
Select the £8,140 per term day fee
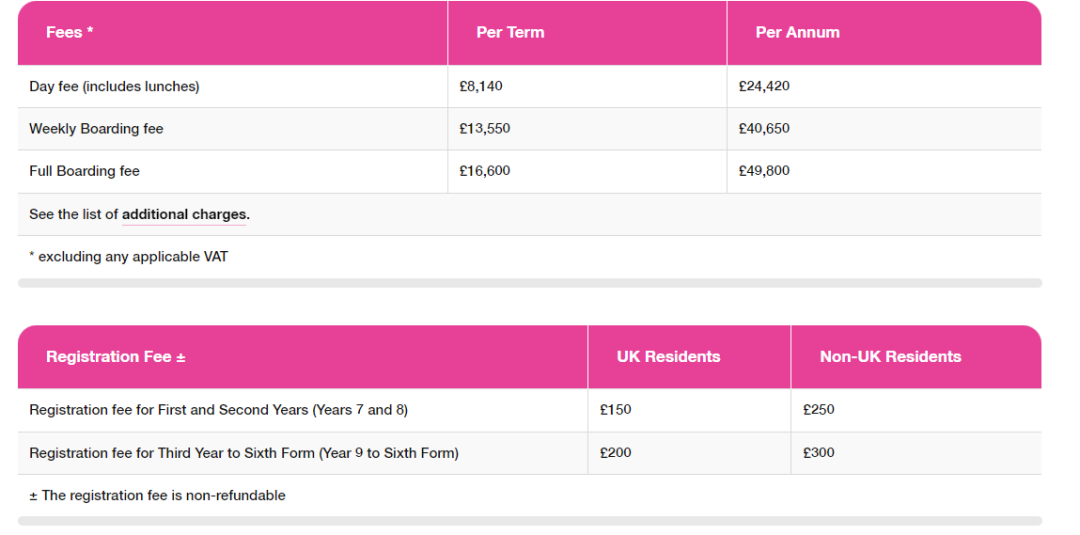point(481,87)
